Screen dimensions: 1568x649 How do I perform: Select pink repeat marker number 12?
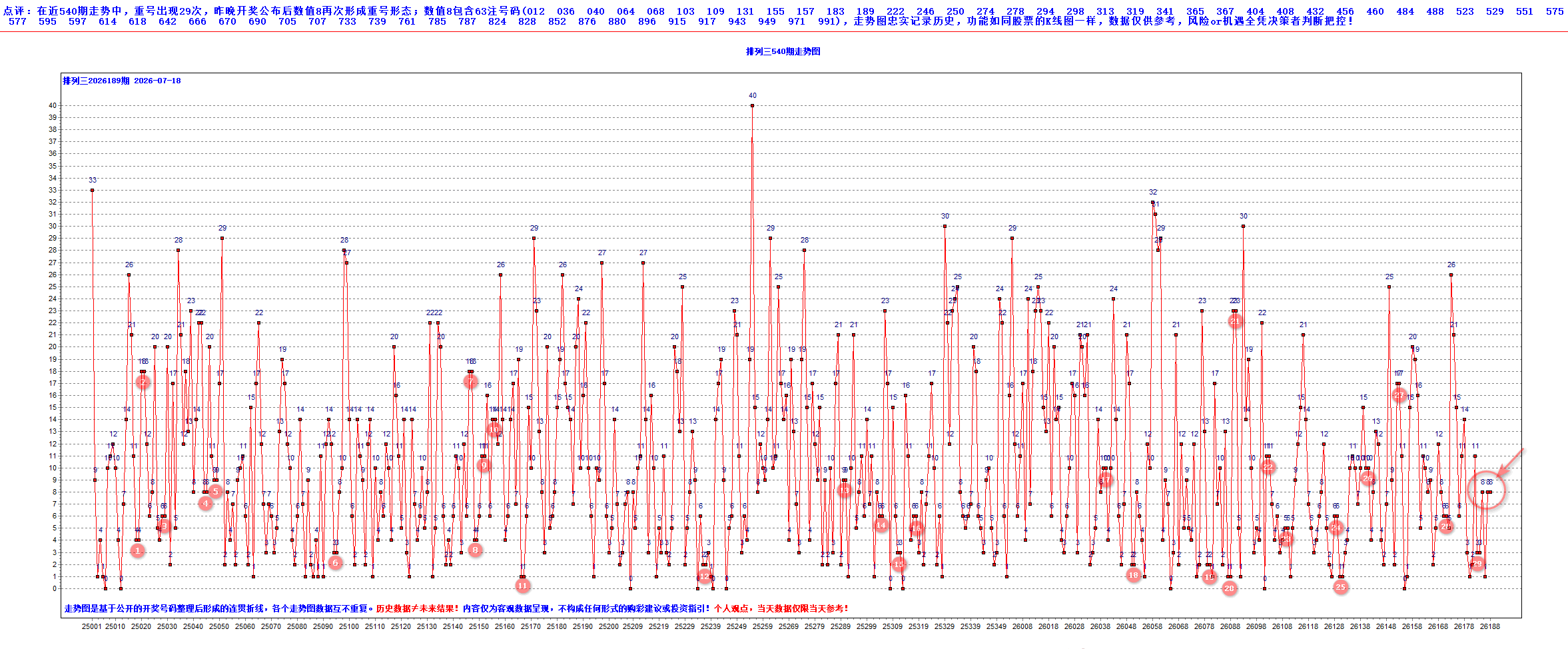[x=705, y=576]
